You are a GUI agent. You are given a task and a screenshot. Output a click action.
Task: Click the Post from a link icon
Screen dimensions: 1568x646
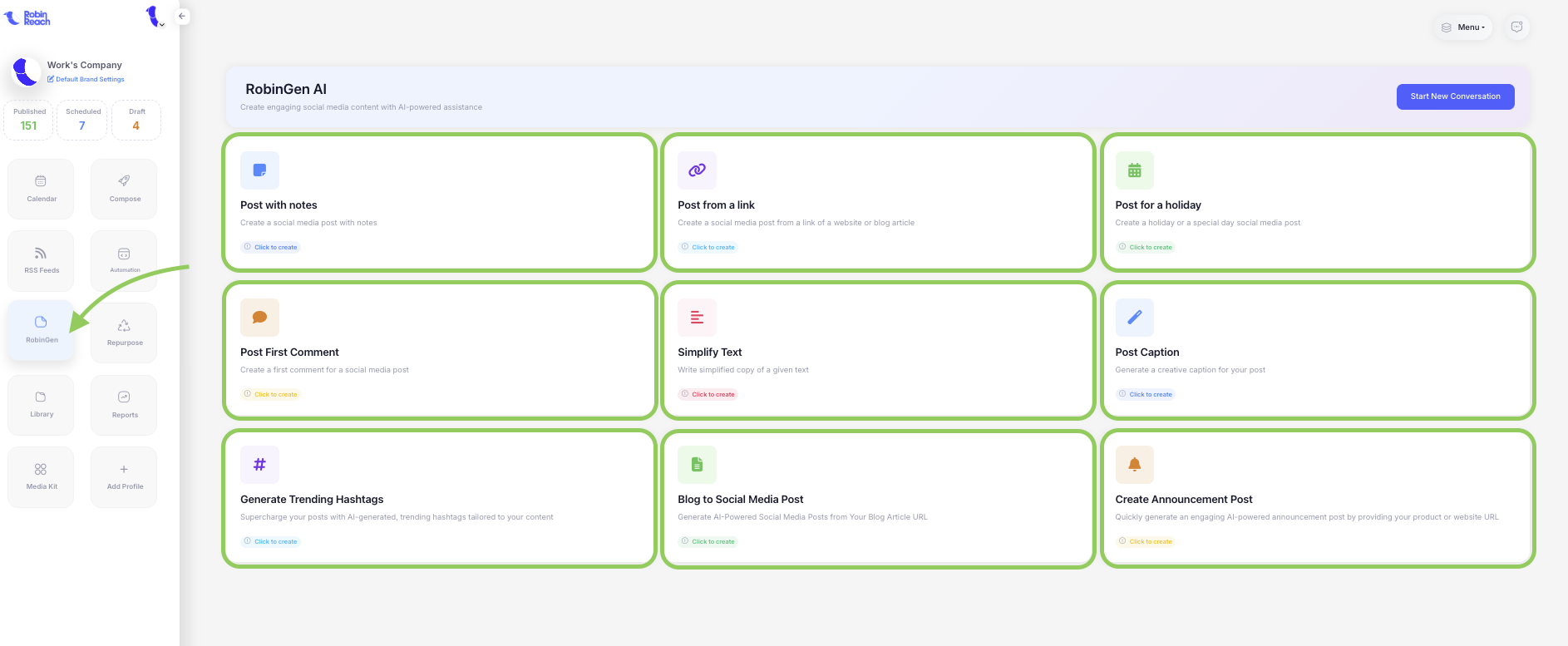point(697,170)
